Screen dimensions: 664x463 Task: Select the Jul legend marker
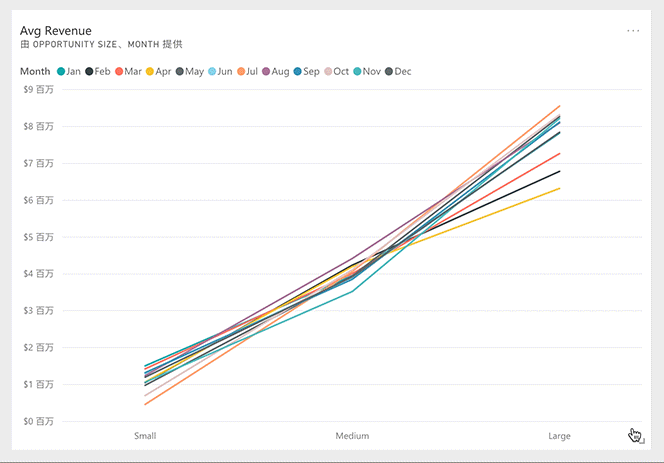[241, 72]
